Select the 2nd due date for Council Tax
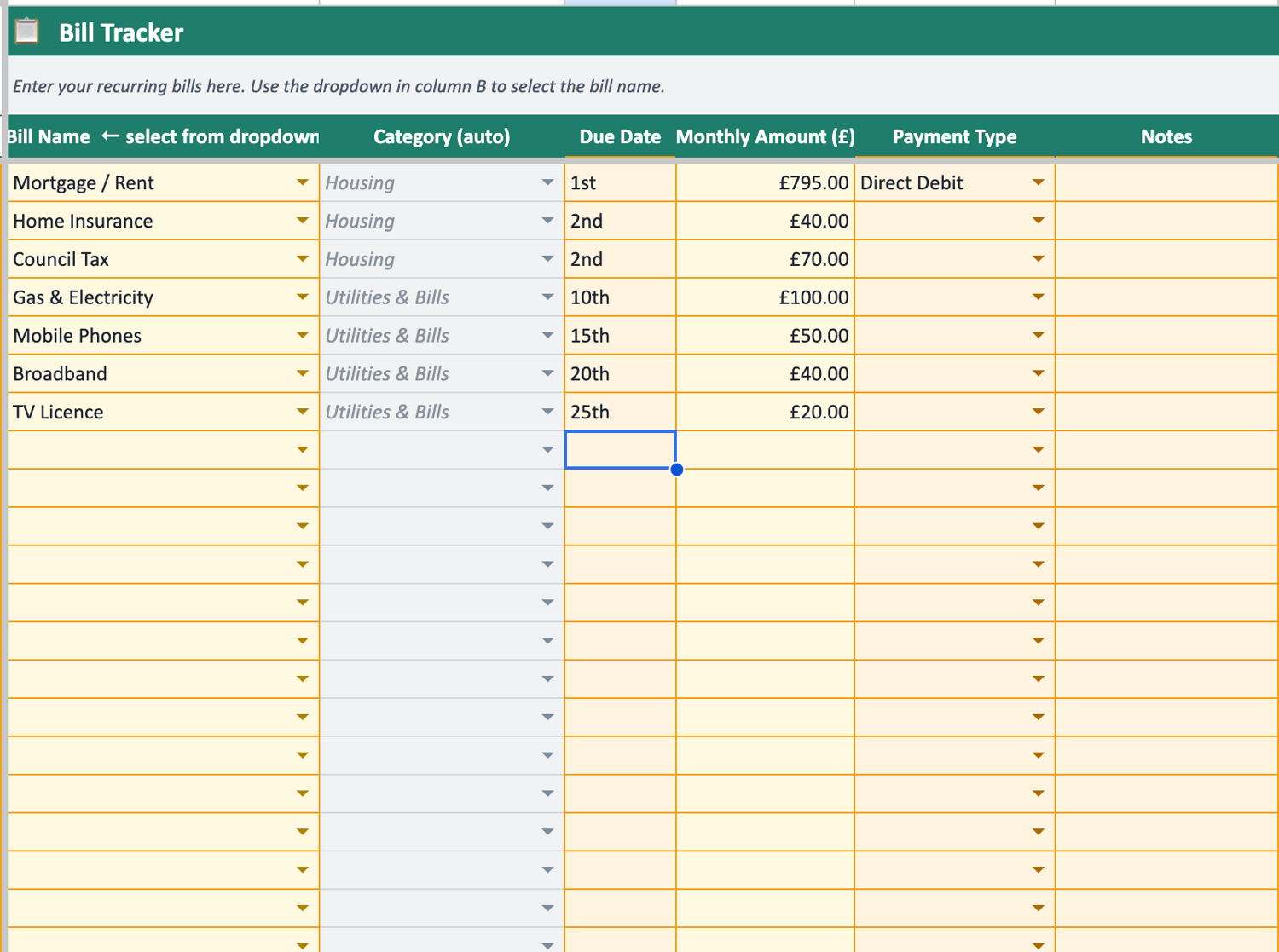The image size is (1279, 952). coord(620,259)
